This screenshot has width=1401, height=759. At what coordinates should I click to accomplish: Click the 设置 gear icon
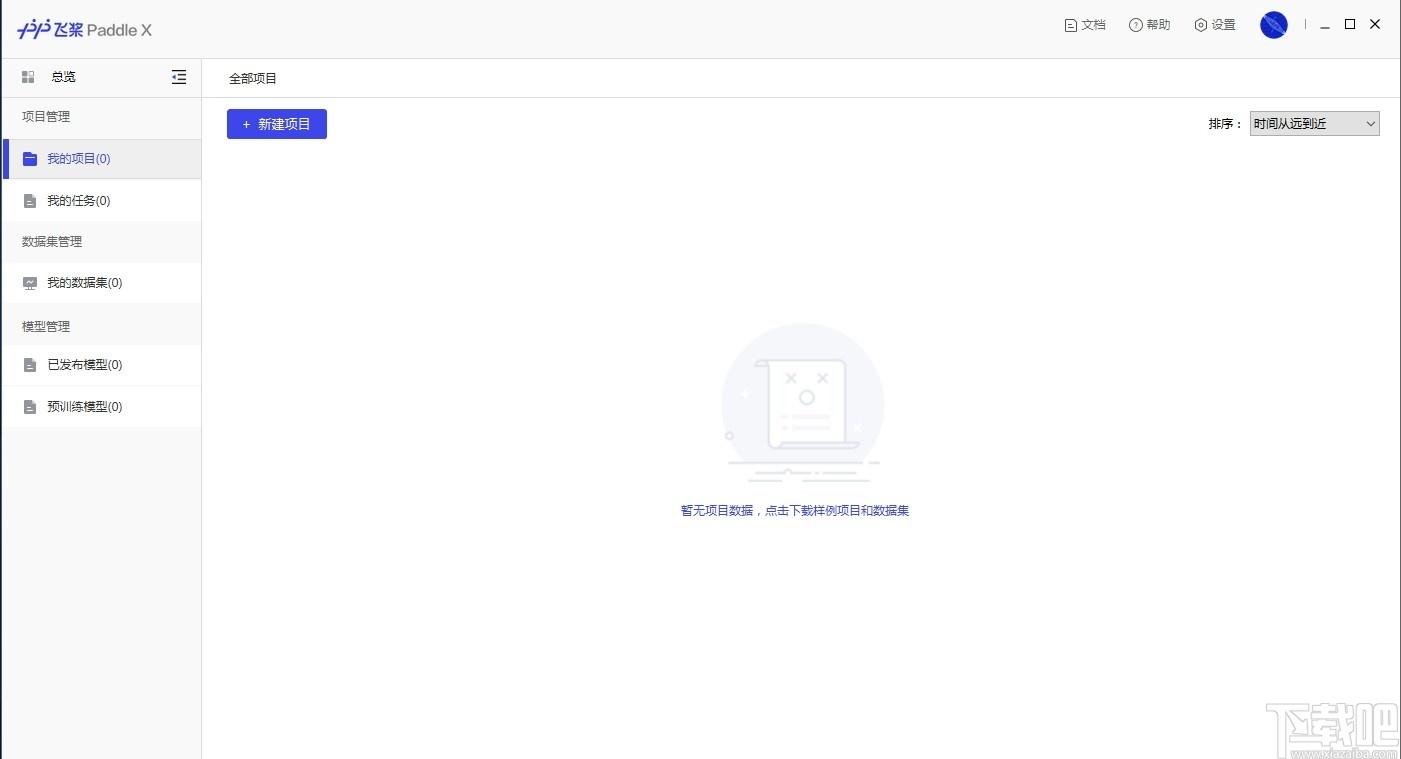point(1201,25)
